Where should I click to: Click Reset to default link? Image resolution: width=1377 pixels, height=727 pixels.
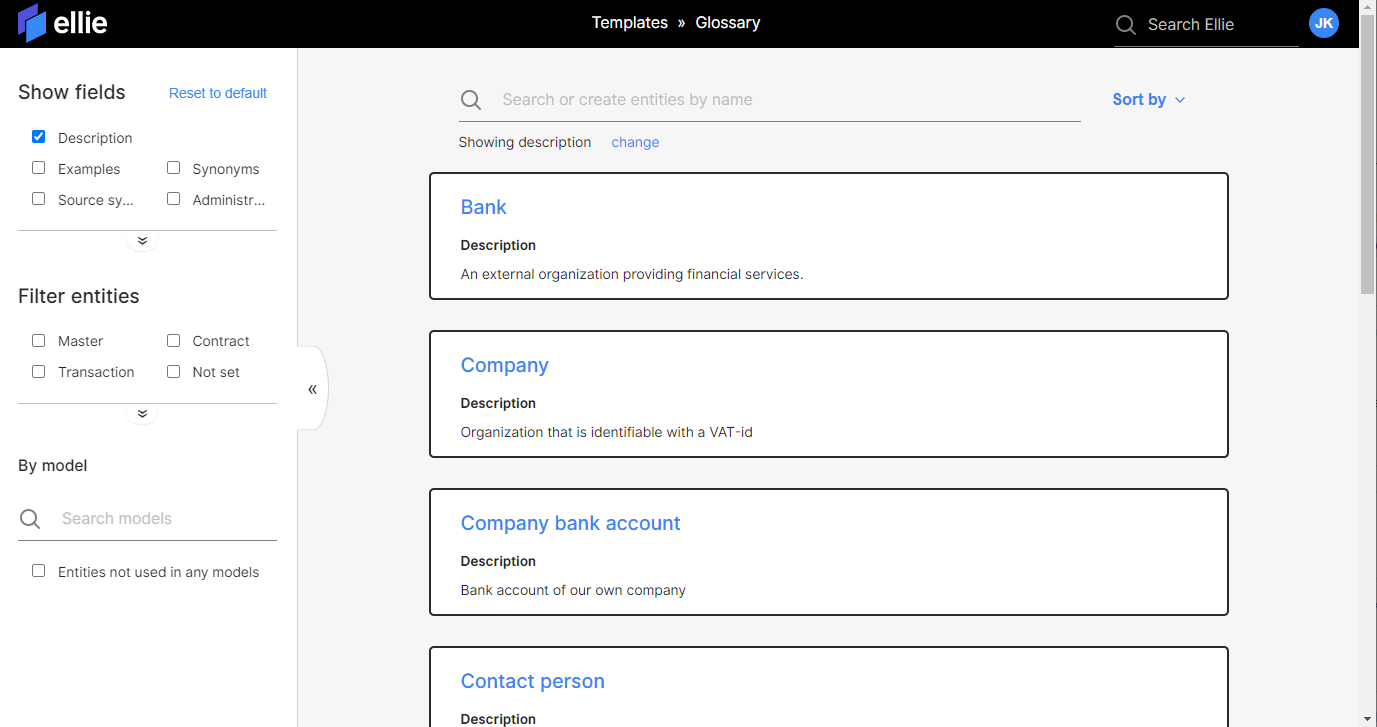(217, 93)
